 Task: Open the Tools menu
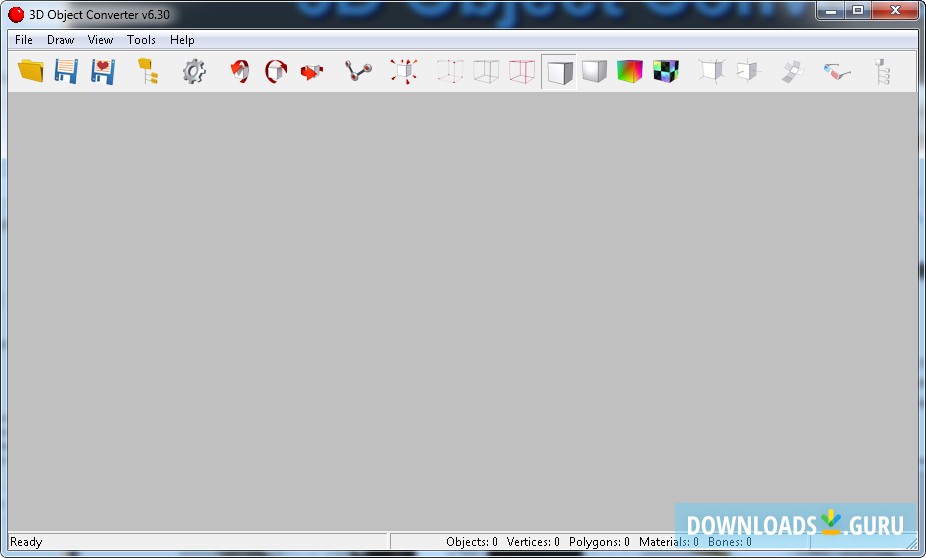(x=141, y=40)
